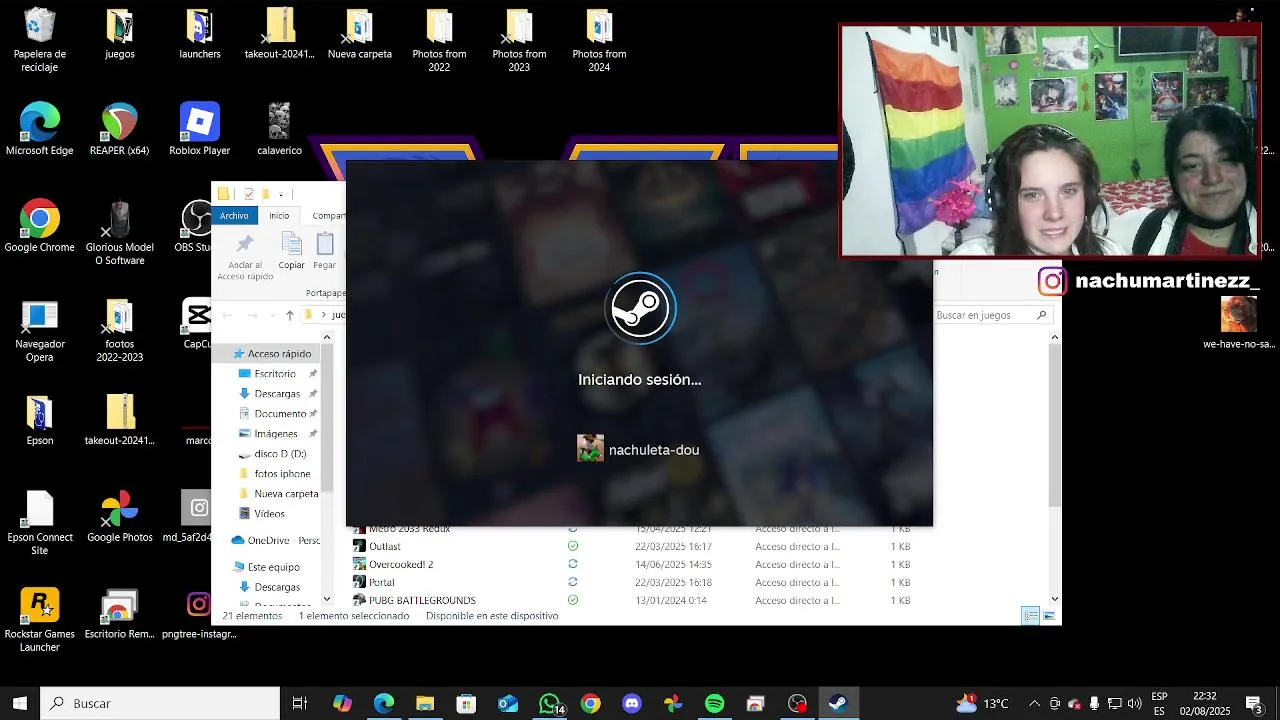Show hidden icons in the system tray
This screenshot has height=720, width=1280.
(x=1034, y=703)
